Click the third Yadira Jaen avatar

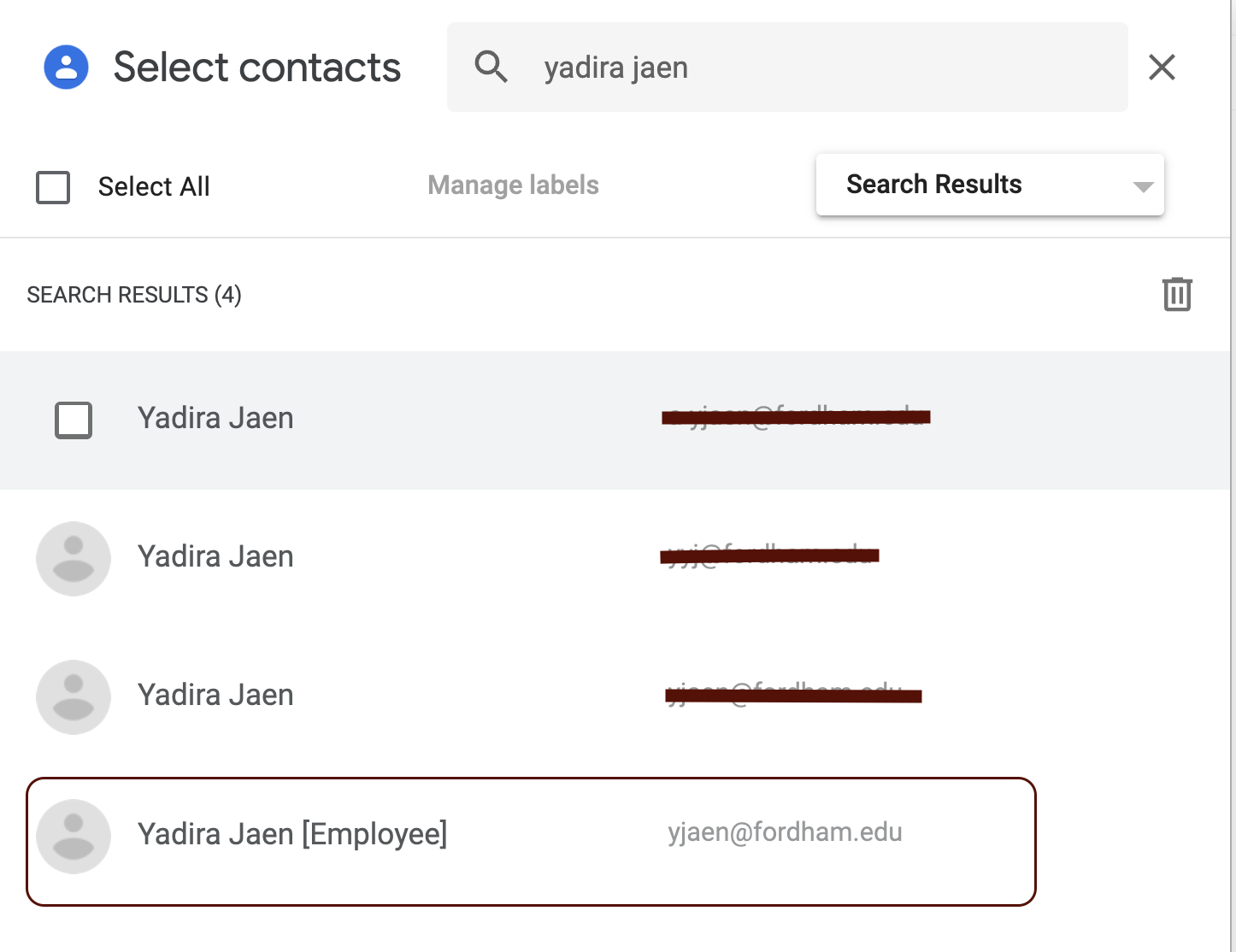click(x=74, y=697)
